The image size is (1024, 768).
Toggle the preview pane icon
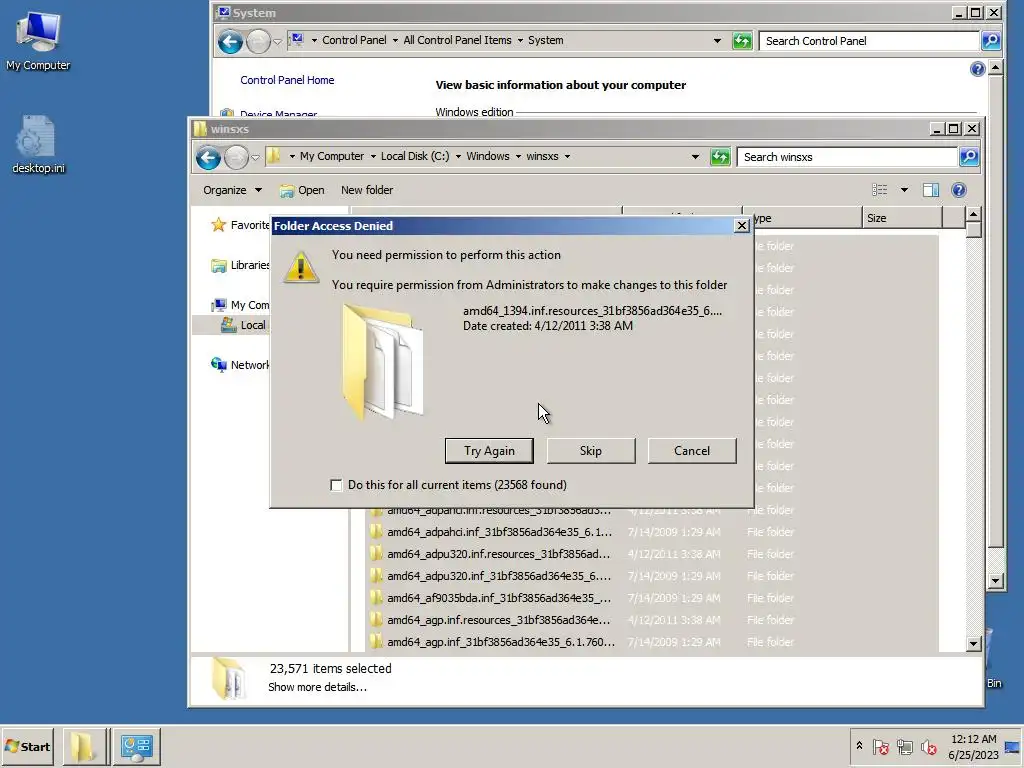931,190
